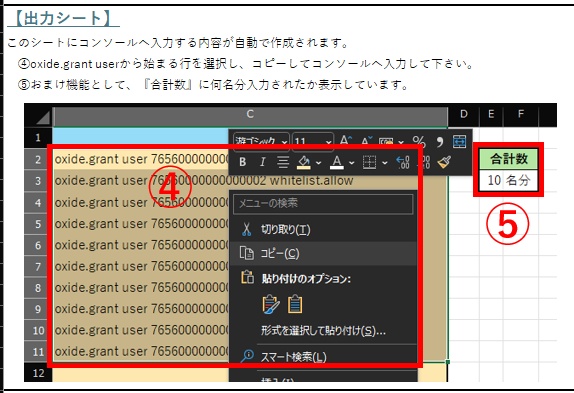Select row header 1
This screenshot has height=393, width=574.
pos(38,138)
